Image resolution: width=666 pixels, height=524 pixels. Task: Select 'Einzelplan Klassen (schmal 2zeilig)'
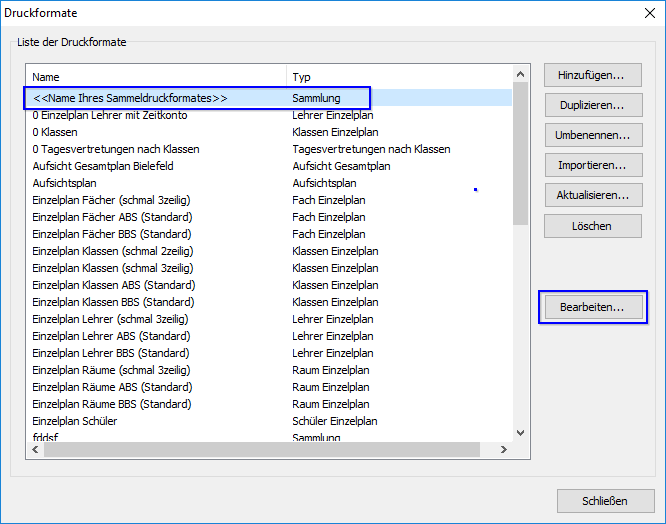113,251
